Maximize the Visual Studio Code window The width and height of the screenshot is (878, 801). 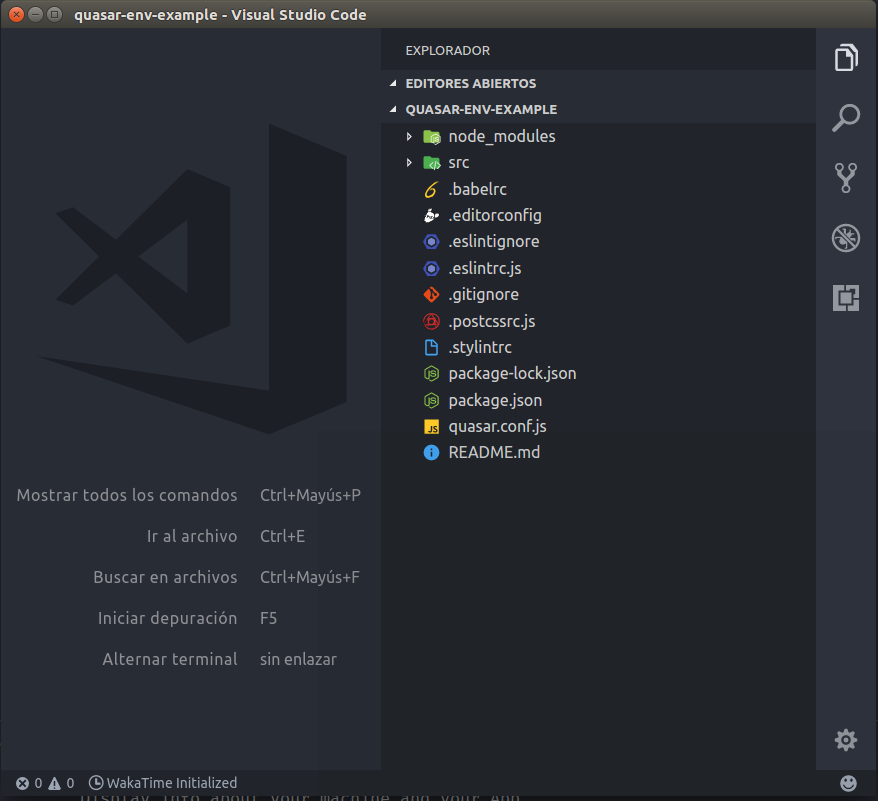pos(54,15)
